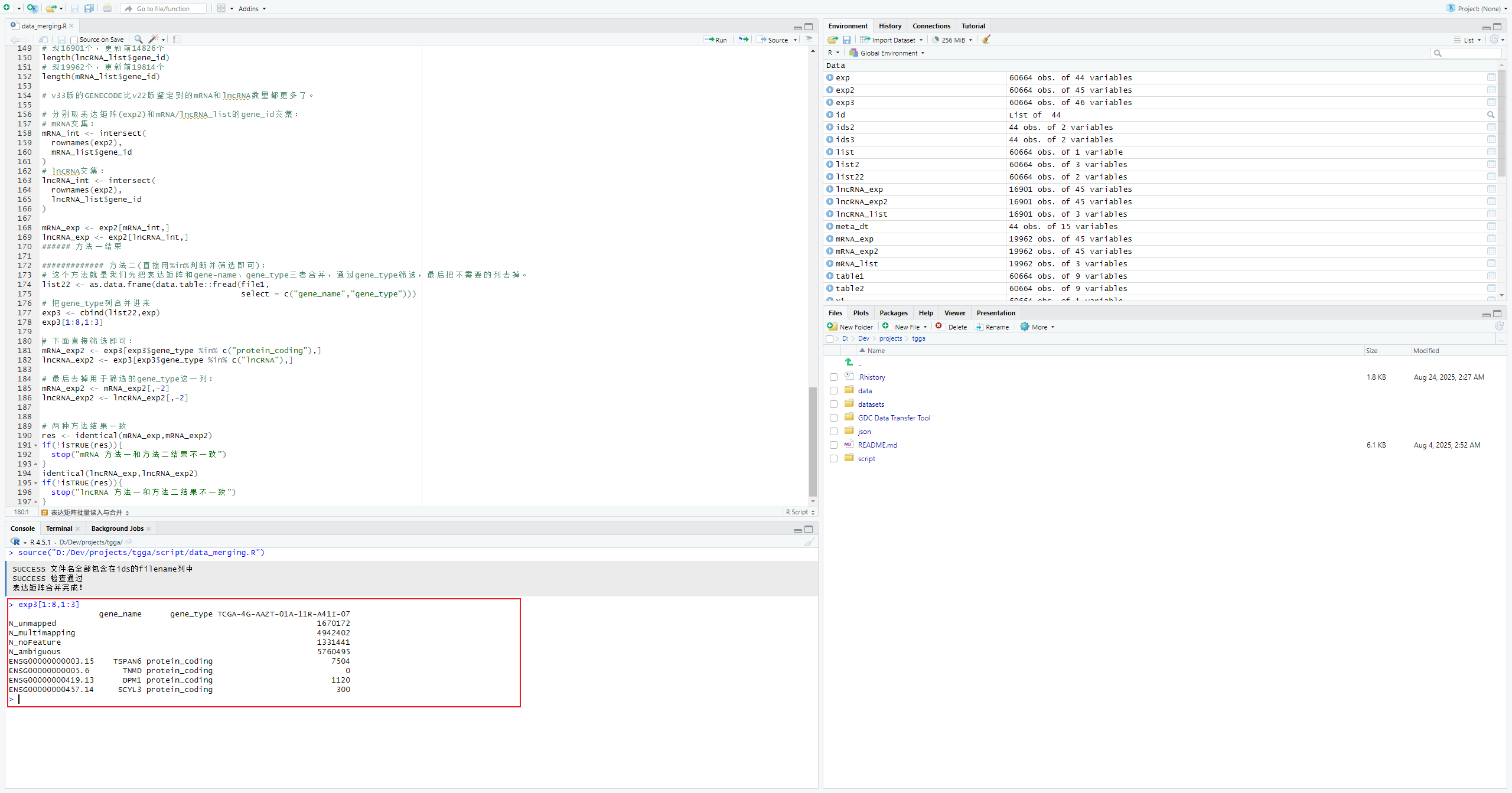Open section navigator at editor bottom

86,513
